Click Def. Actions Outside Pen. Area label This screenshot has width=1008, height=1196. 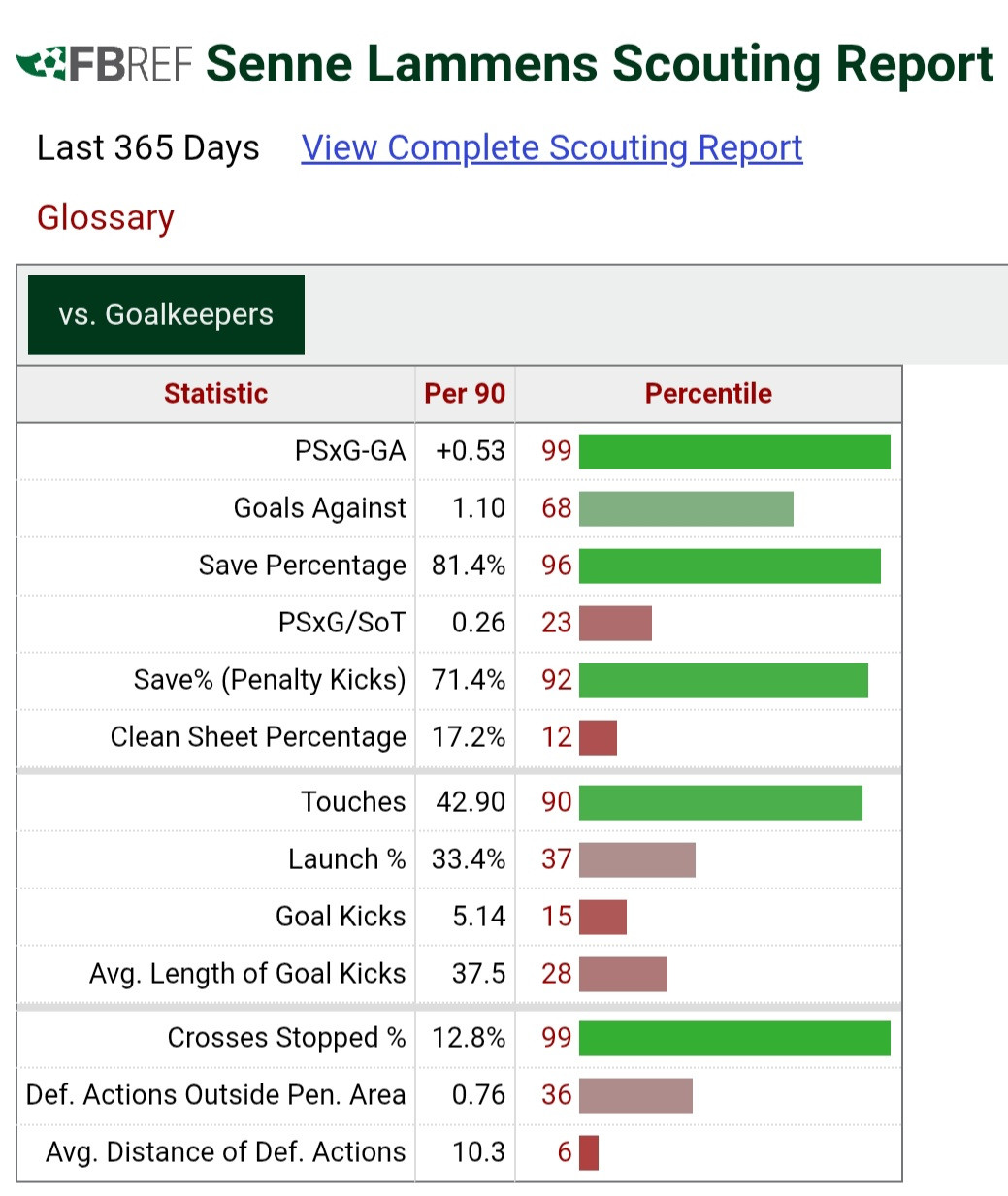coord(215,1095)
